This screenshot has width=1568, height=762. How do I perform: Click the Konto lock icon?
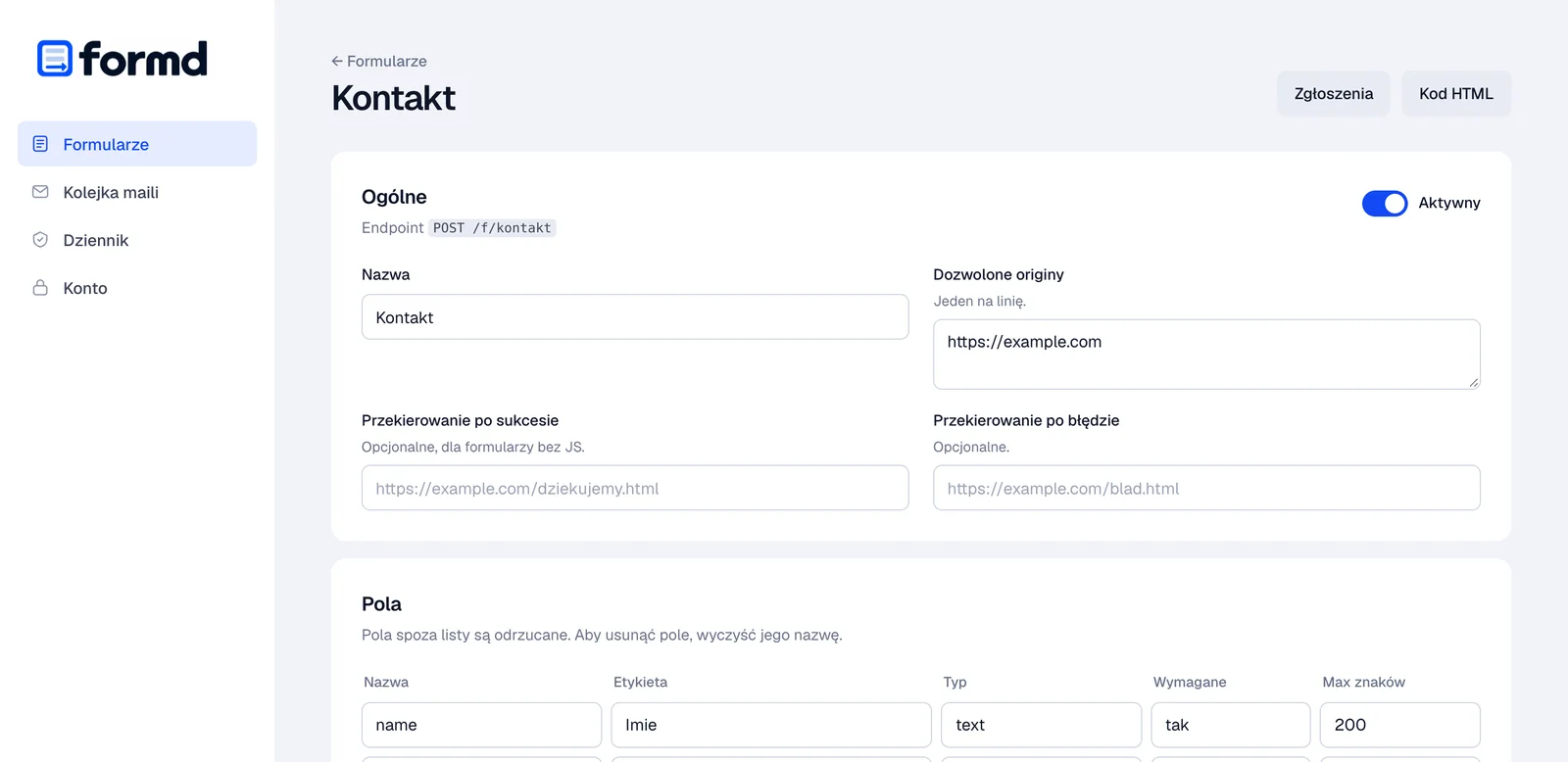tap(40, 288)
